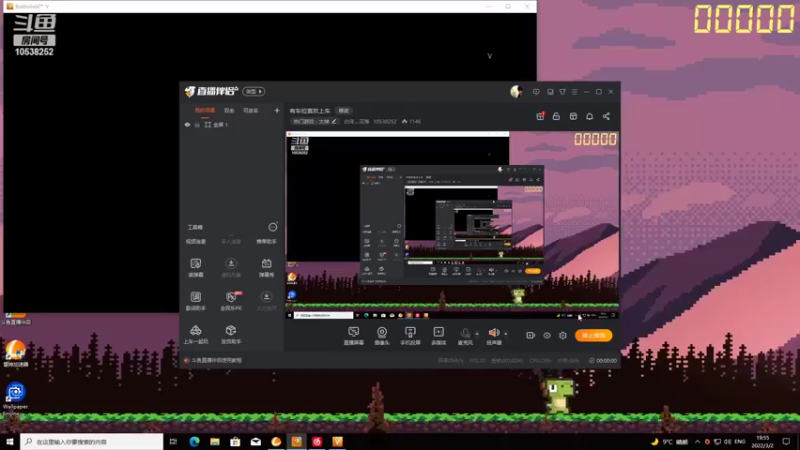Hide the 全屏 1 source using eye icon
This screenshot has height=450, width=800.
tap(187, 124)
